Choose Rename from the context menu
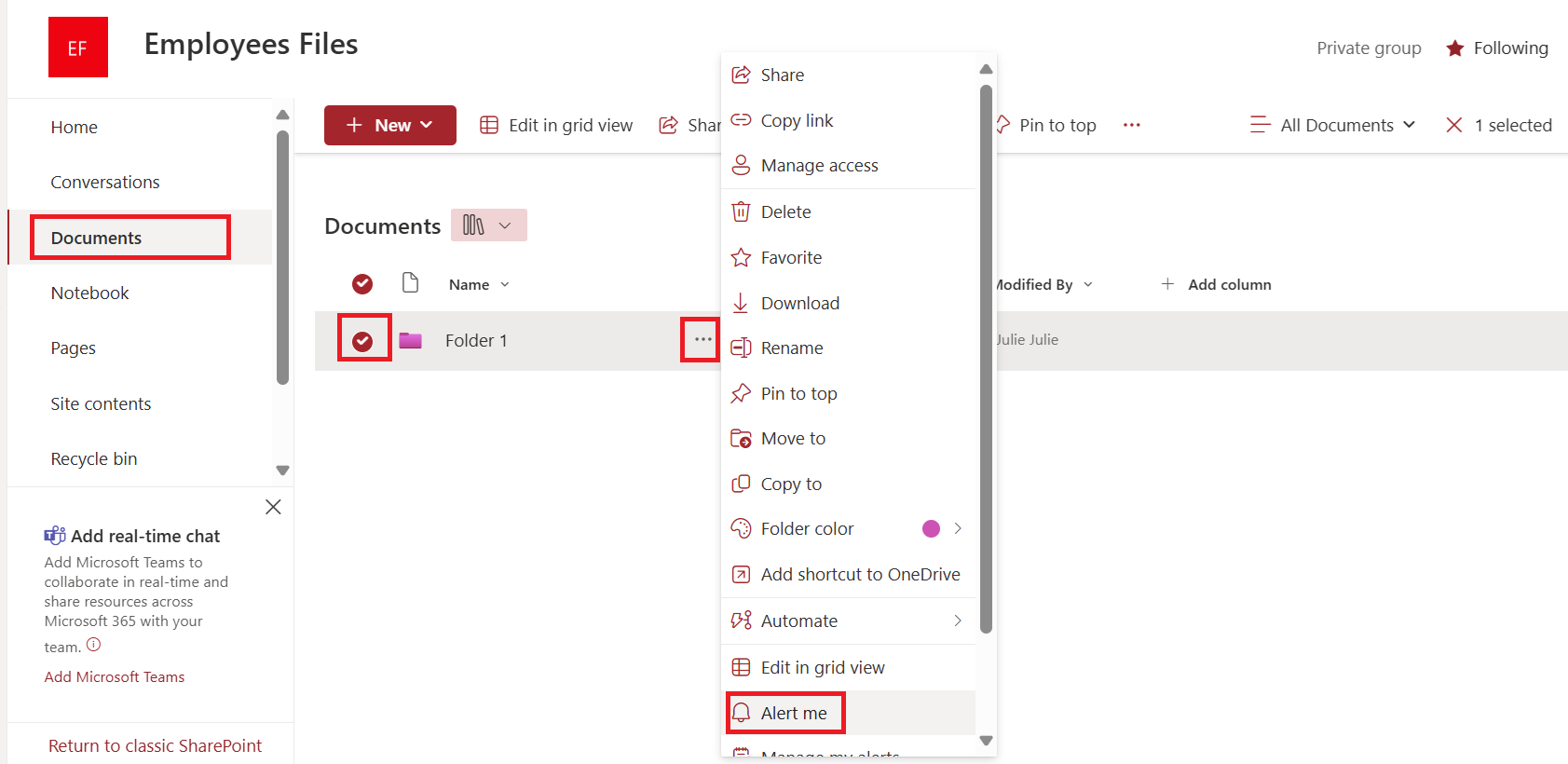 (x=791, y=348)
